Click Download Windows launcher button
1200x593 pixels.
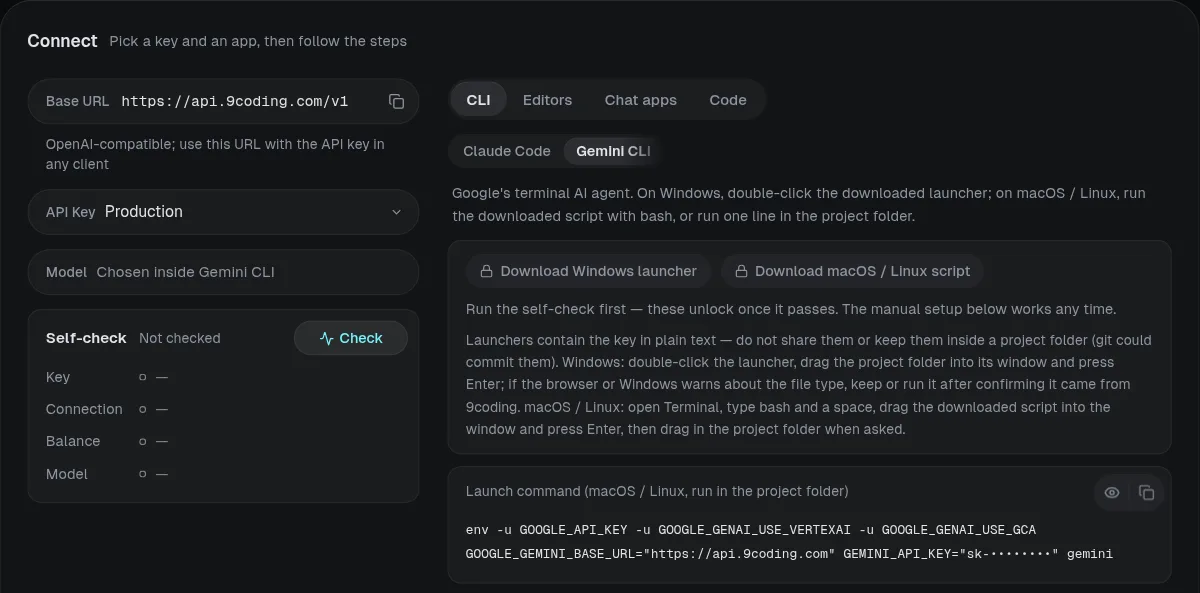click(588, 271)
